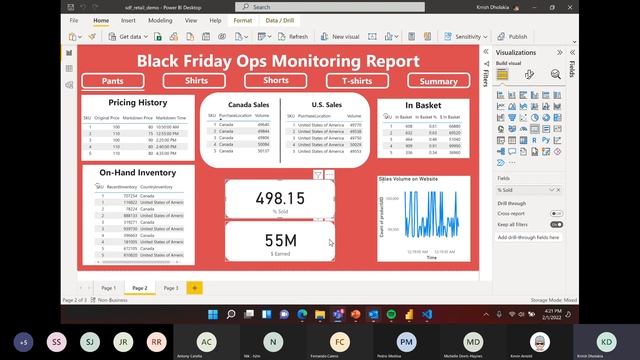This screenshot has height=360, width=640.
Task: Switch to Model view in left sidebar
Action: coord(69,85)
